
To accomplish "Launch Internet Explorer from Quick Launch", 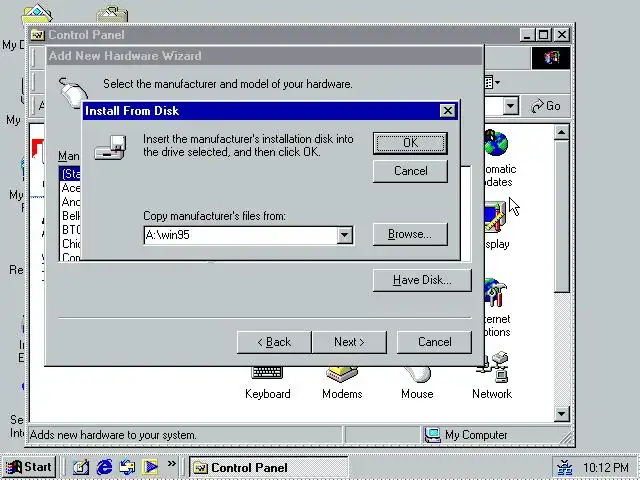I will pyautogui.click(x=104, y=467).
